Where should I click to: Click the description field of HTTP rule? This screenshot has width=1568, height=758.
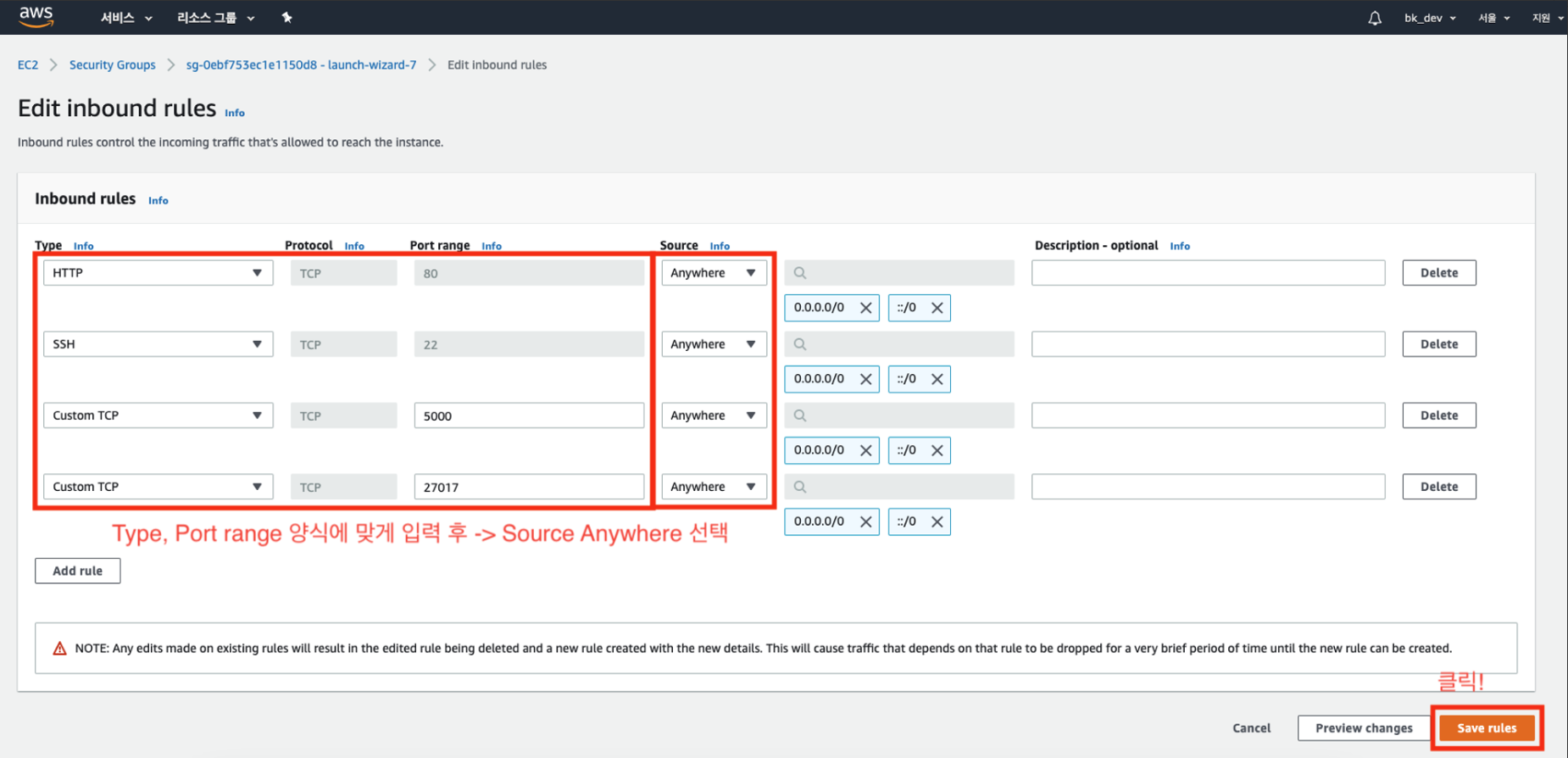[1208, 273]
